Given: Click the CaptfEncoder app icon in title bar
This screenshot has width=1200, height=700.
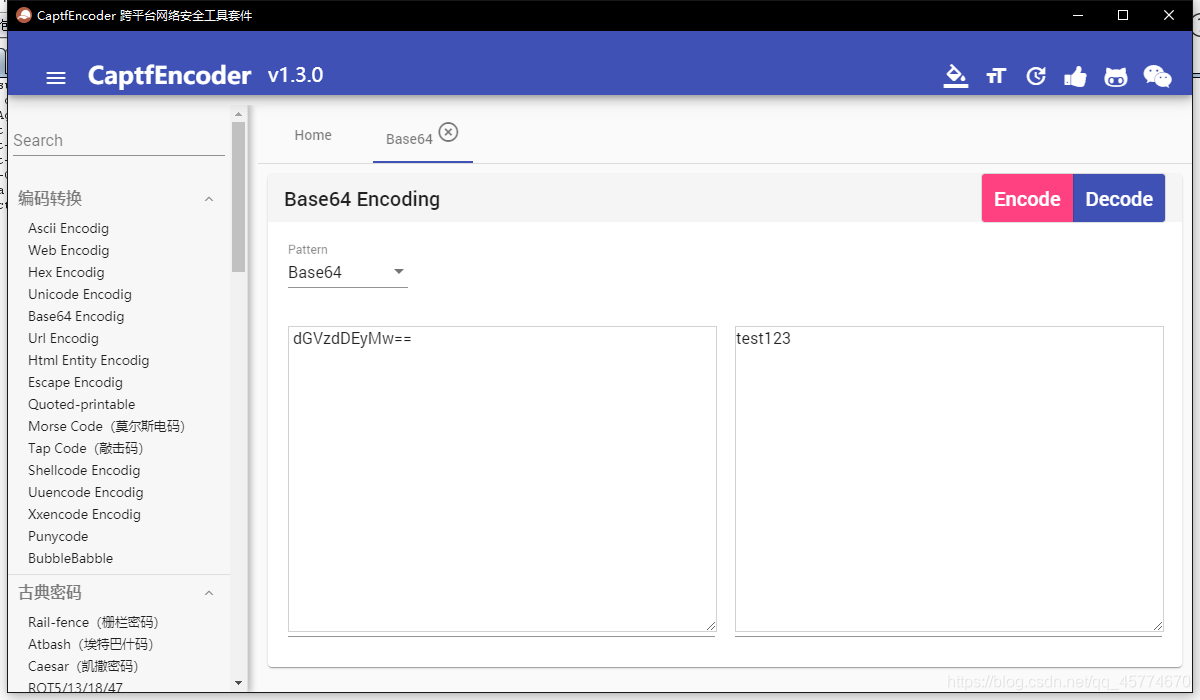Looking at the screenshot, I should (x=24, y=15).
